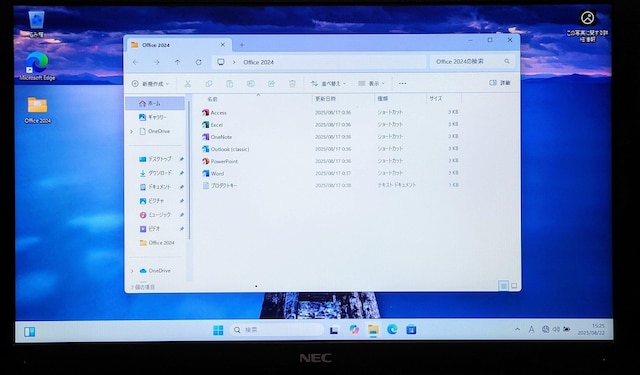Open Recycle Bin on the desktop

click(x=37, y=23)
